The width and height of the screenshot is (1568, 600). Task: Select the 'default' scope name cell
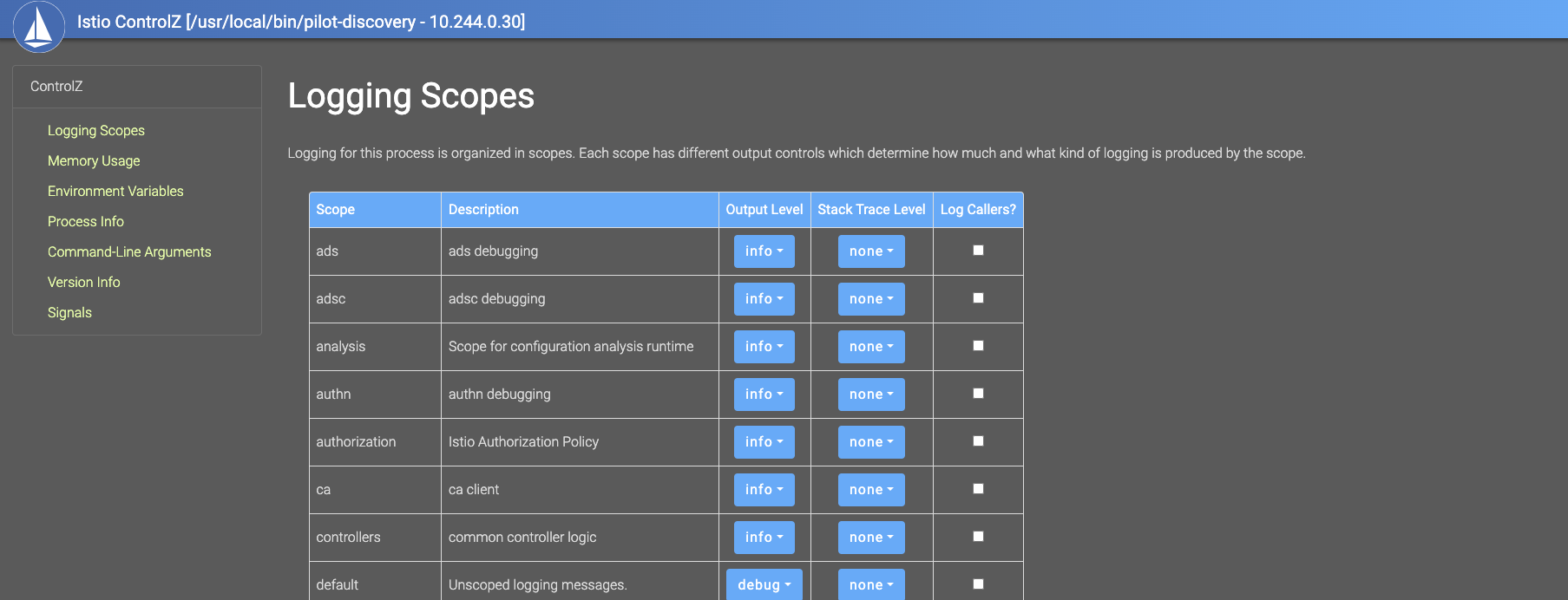click(x=375, y=581)
